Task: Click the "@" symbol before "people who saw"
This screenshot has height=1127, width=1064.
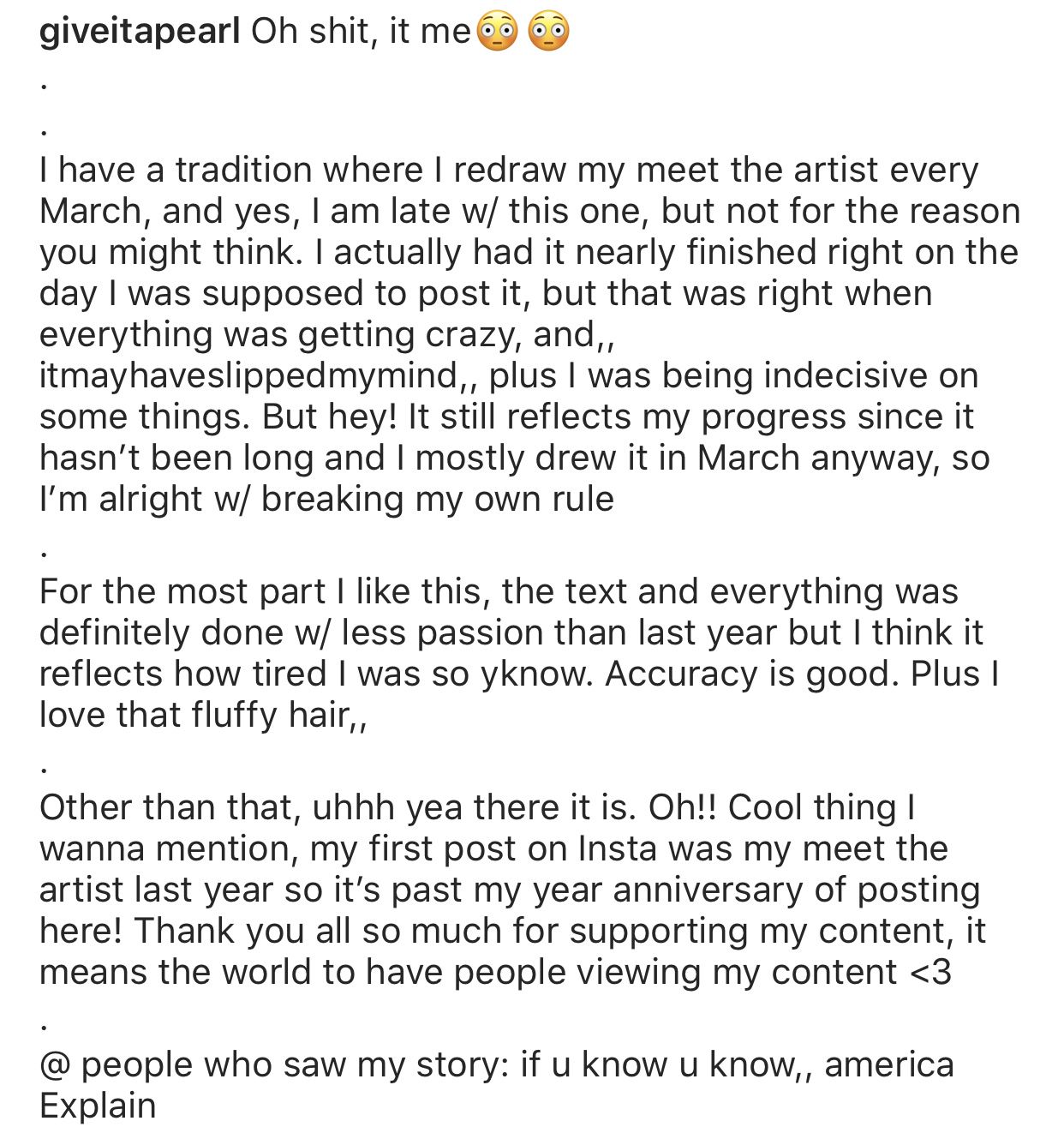Action: click(x=54, y=1064)
